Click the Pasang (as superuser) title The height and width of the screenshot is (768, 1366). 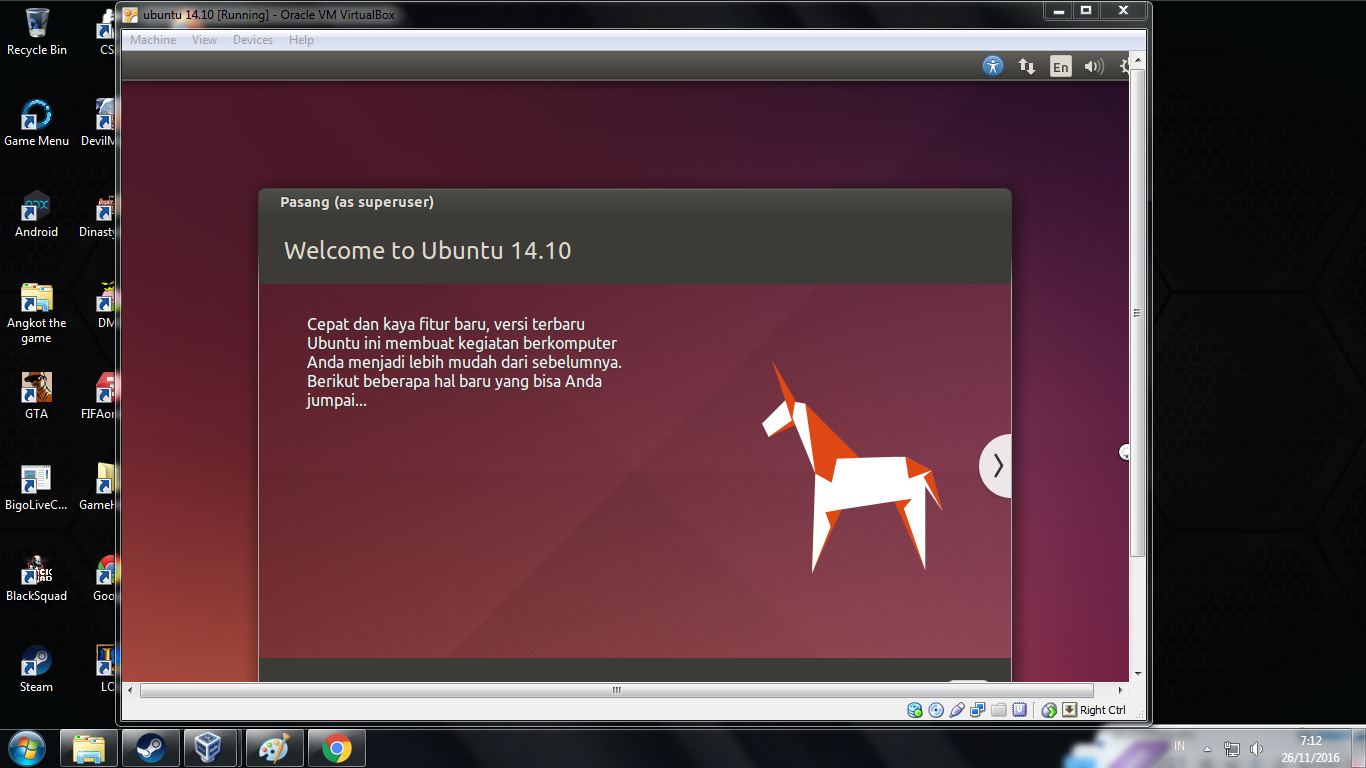[x=357, y=202]
